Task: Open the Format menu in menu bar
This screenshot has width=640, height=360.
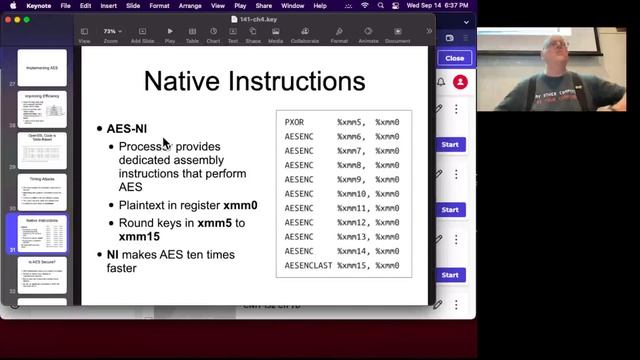Action: (x=159, y=6)
